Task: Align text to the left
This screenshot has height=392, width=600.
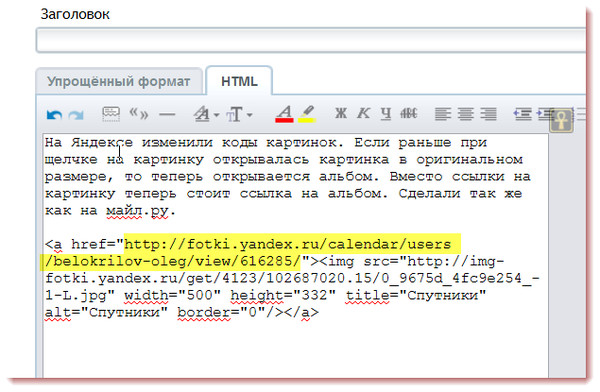Action: pyautogui.click(x=443, y=114)
